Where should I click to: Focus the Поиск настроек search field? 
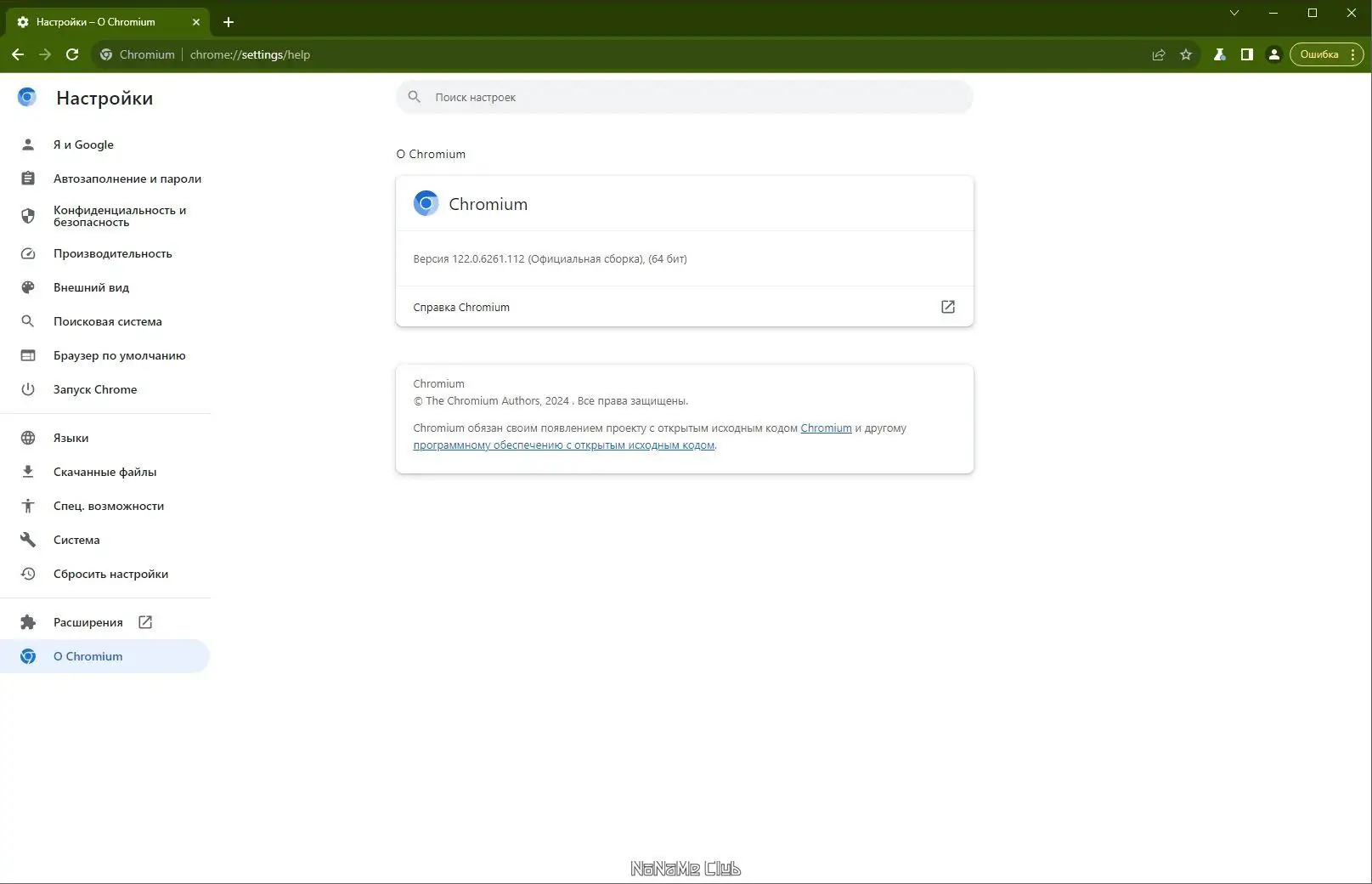pyautogui.click(x=685, y=97)
